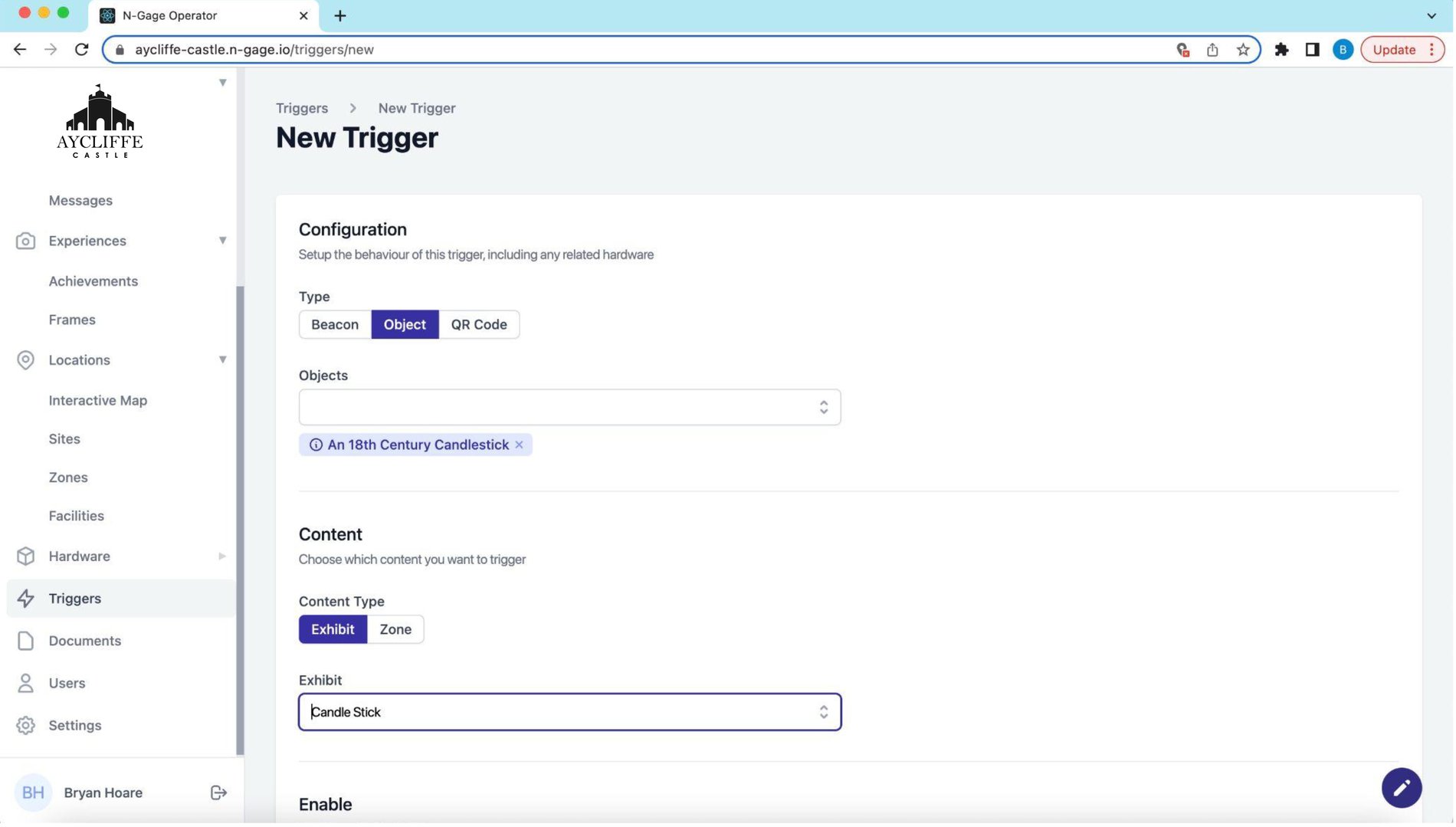Open Zones in the sidebar

[x=68, y=477]
